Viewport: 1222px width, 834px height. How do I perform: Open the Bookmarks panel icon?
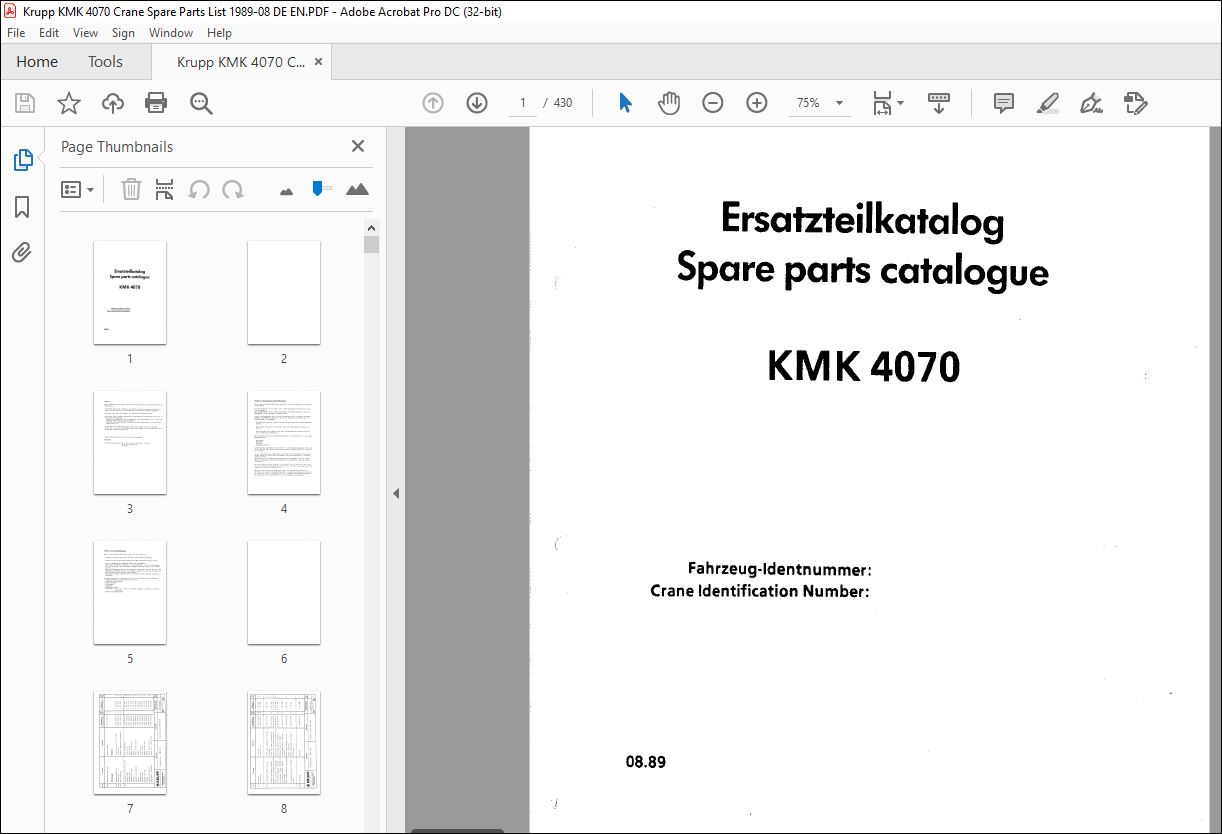[22, 207]
